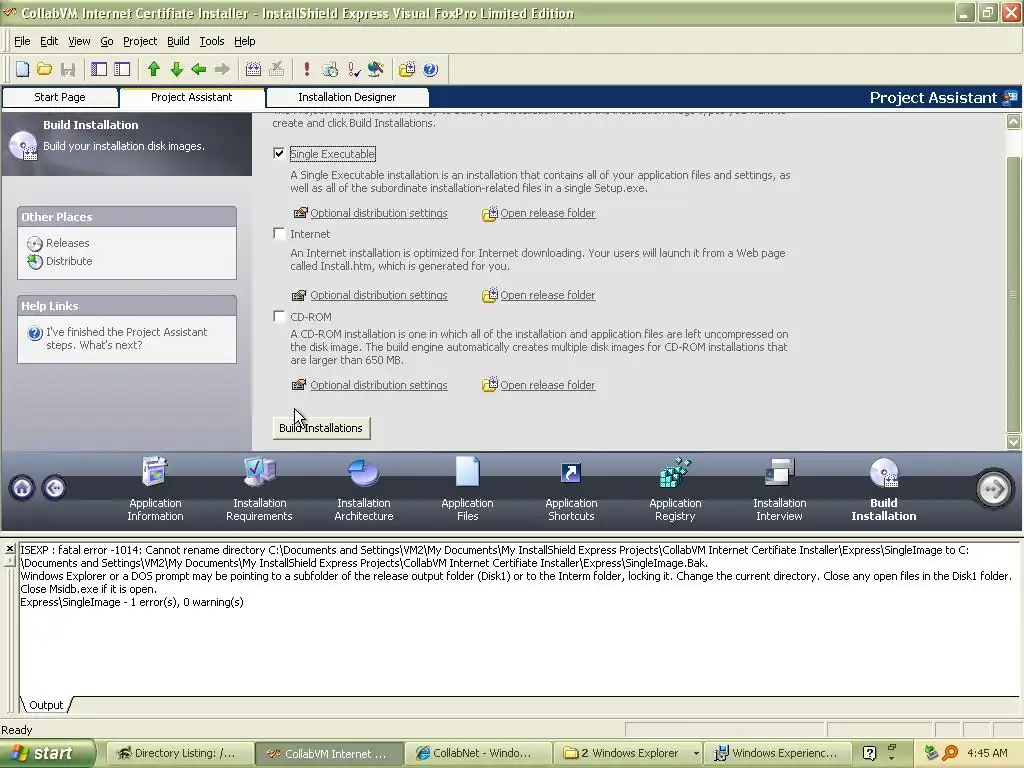Click the gray forward arrow toolbar icon
The image size is (1024, 768).
click(x=222, y=69)
